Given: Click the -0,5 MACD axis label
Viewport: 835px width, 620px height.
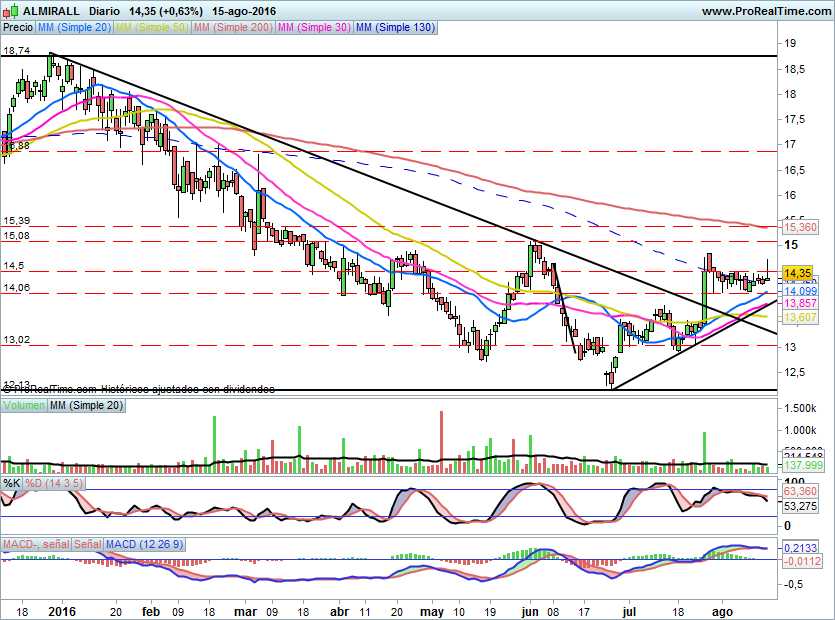Looking at the screenshot, I should click(793, 584).
